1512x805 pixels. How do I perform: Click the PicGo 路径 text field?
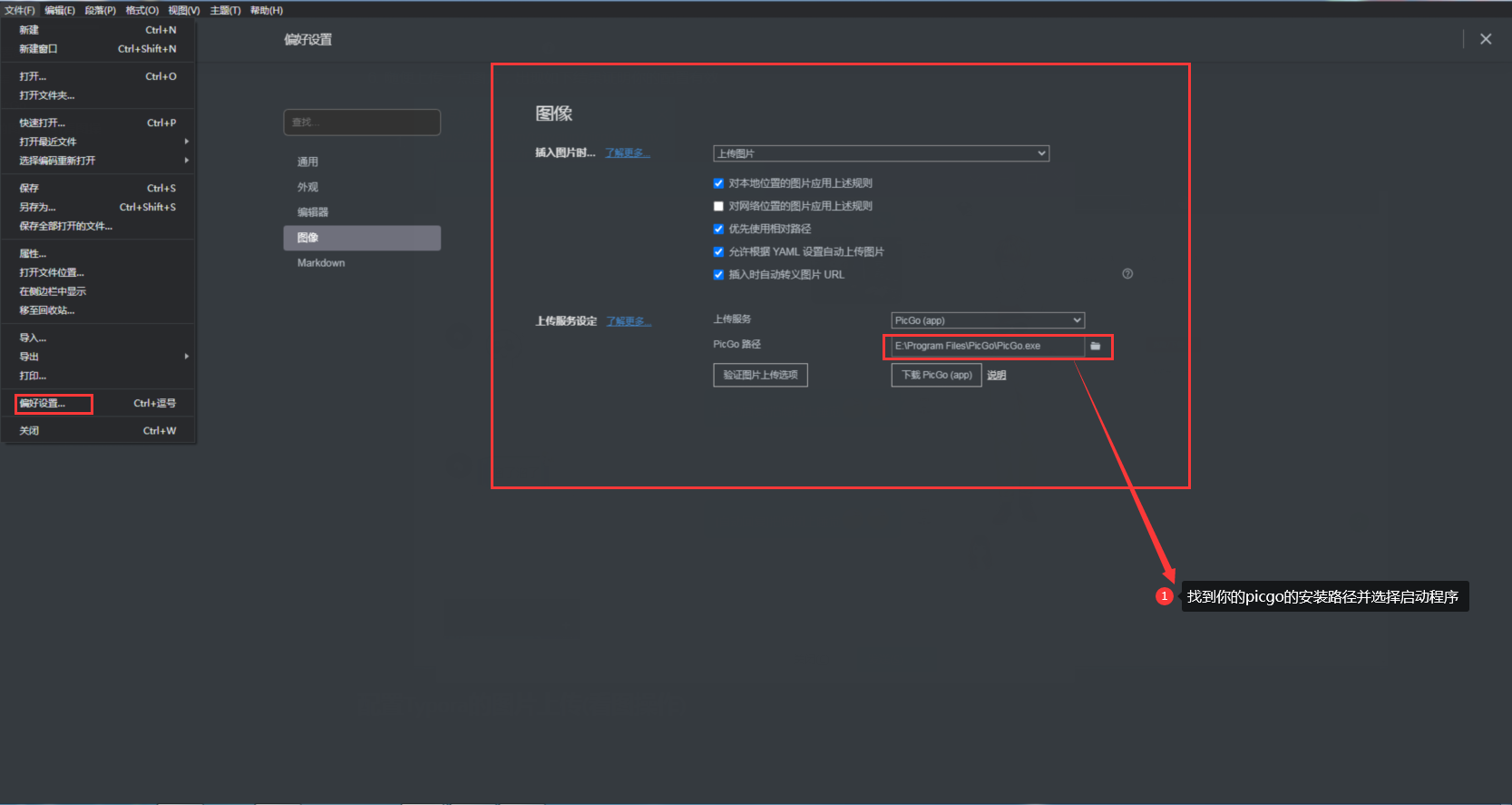tap(988, 346)
